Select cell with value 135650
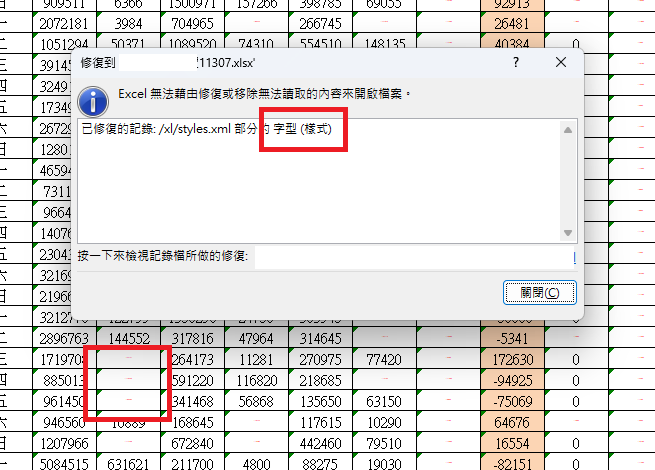The height and width of the screenshot is (470, 655). pos(320,401)
